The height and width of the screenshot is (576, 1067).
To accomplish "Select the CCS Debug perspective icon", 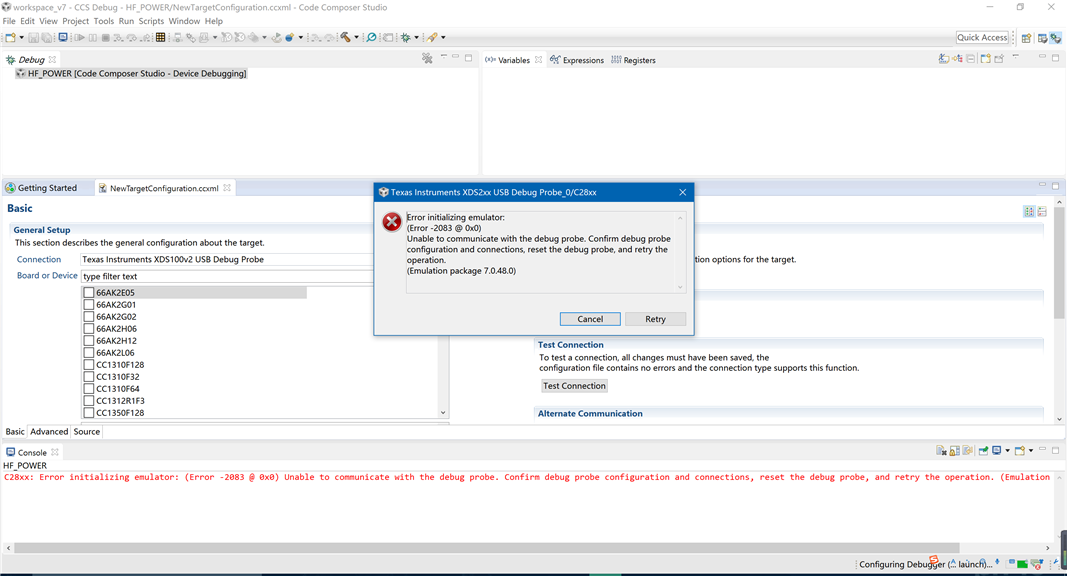I will click(1055, 38).
